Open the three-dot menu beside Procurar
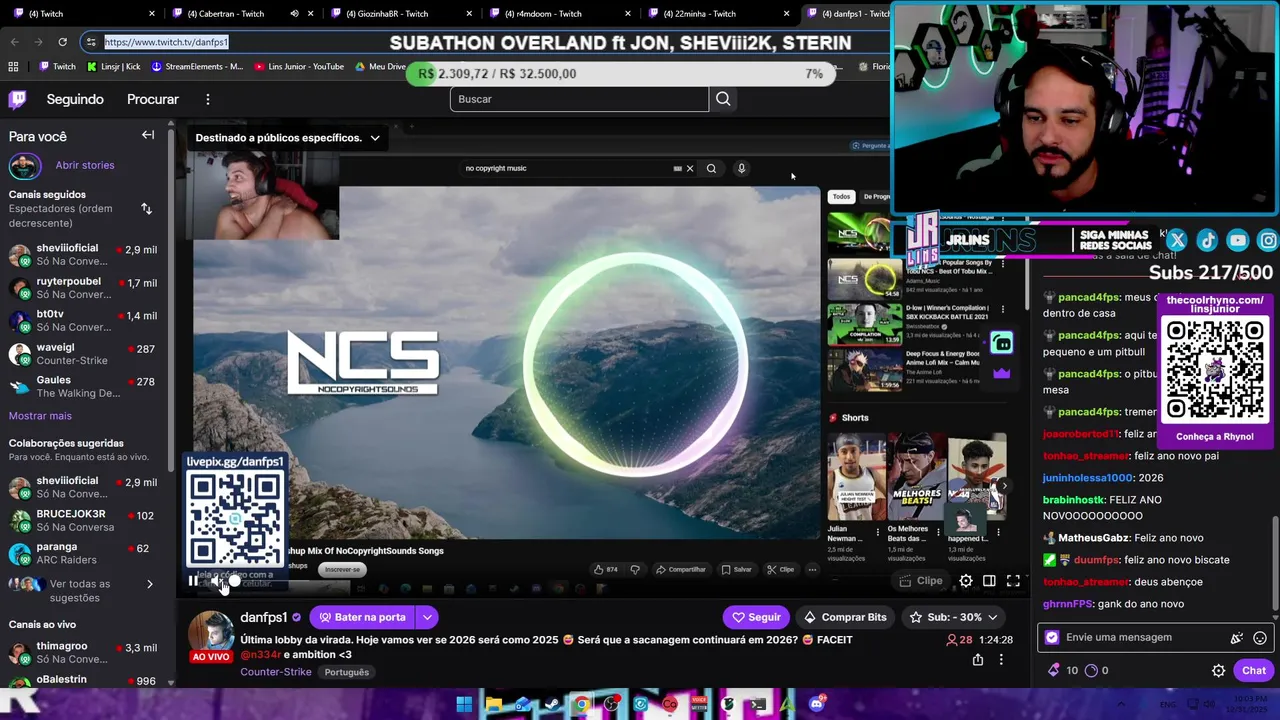Viewport: 1280px width, 720px height. 207,99
